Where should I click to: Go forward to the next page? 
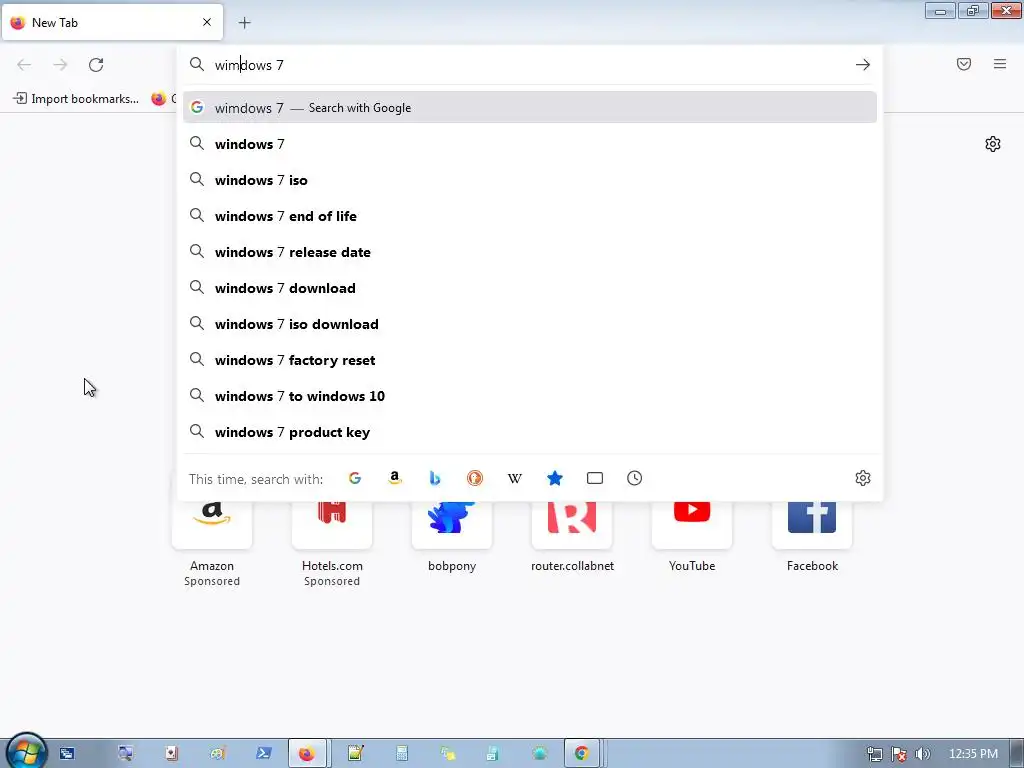coord(60,65)
